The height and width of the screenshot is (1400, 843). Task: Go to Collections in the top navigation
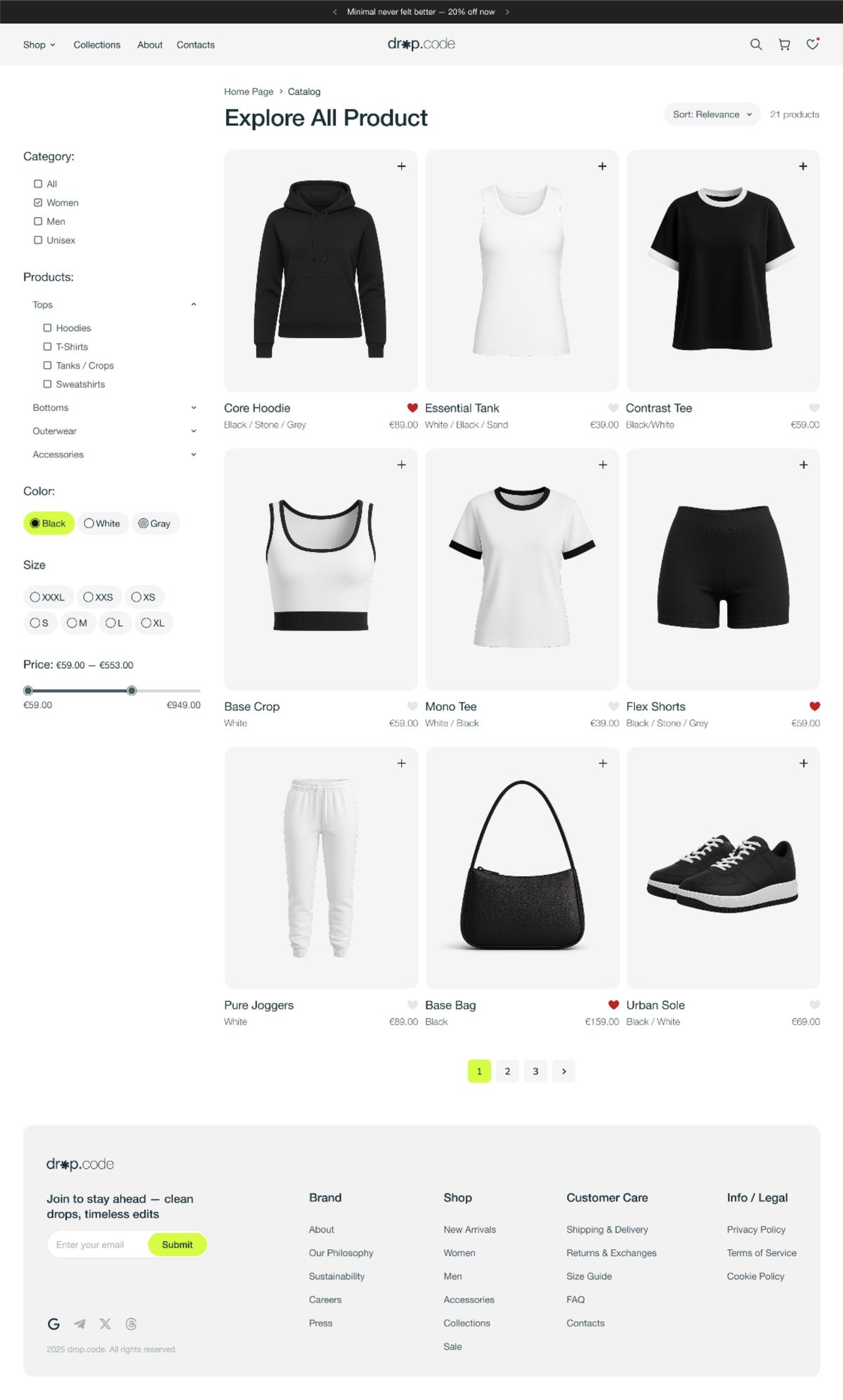(x=97, y=45)
